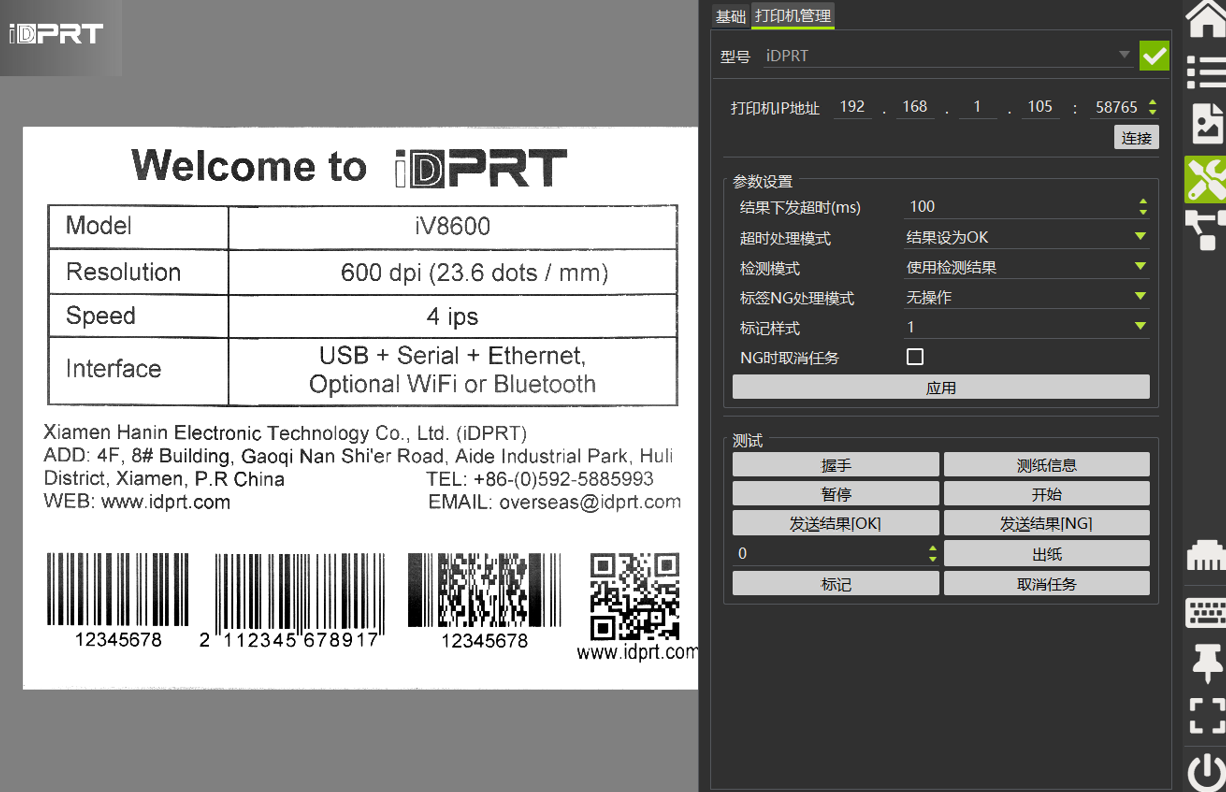Click the power icon in sidebar
The width and height of the screenshot is (1226, 792).
tap(1205, 771)
